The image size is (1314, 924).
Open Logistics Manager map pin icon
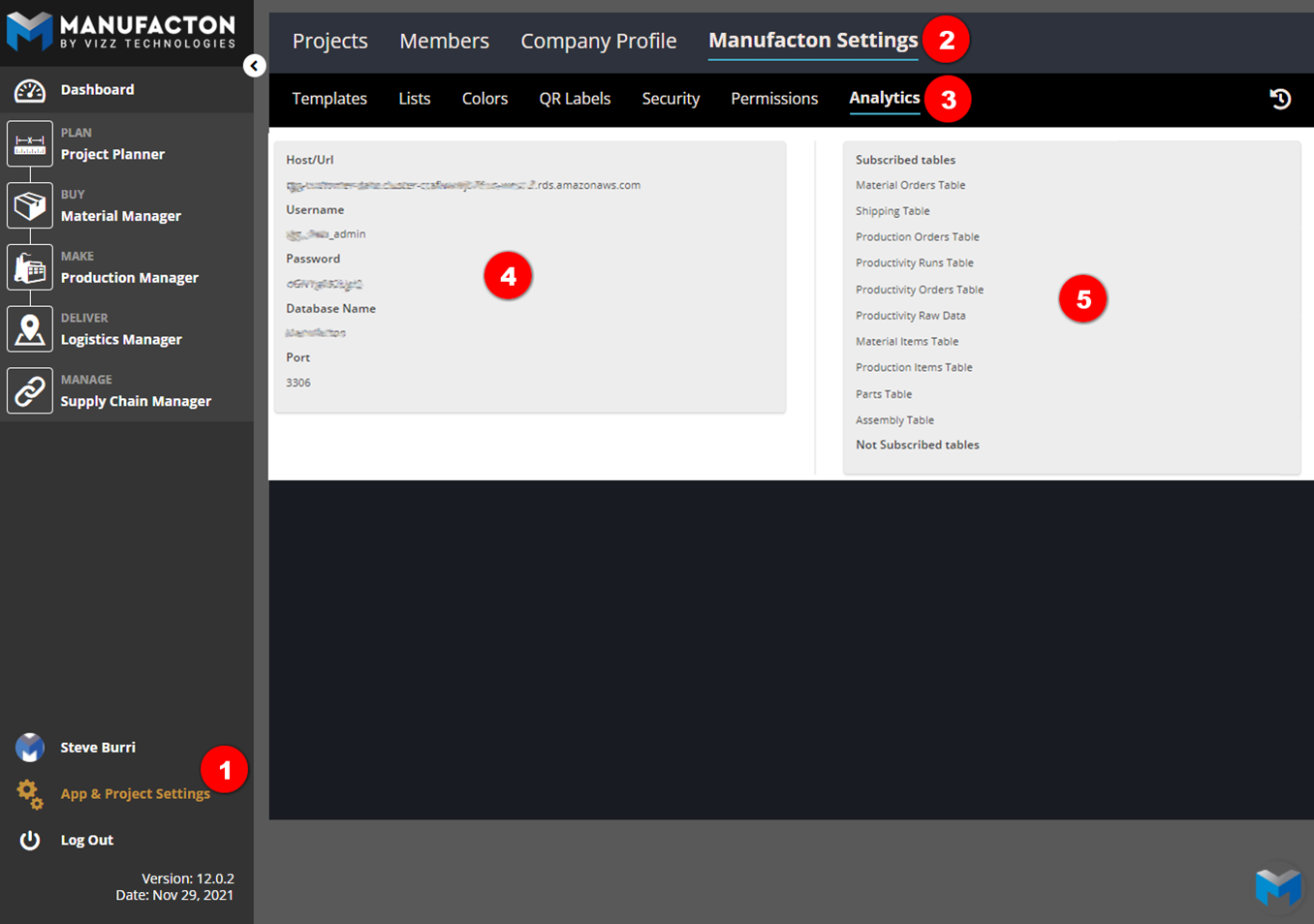click(30, 330)
